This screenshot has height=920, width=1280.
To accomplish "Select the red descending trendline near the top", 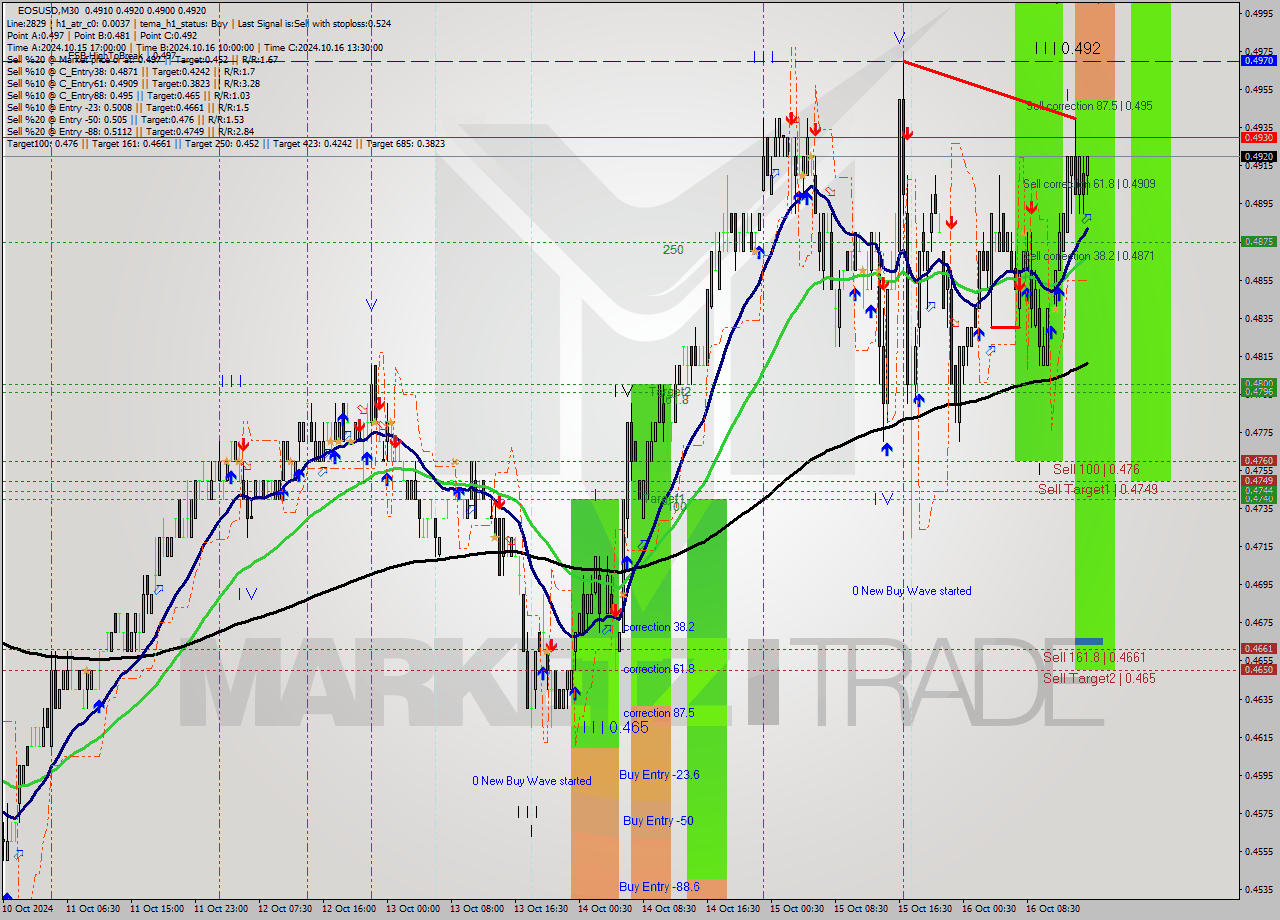I will point(989,90).
